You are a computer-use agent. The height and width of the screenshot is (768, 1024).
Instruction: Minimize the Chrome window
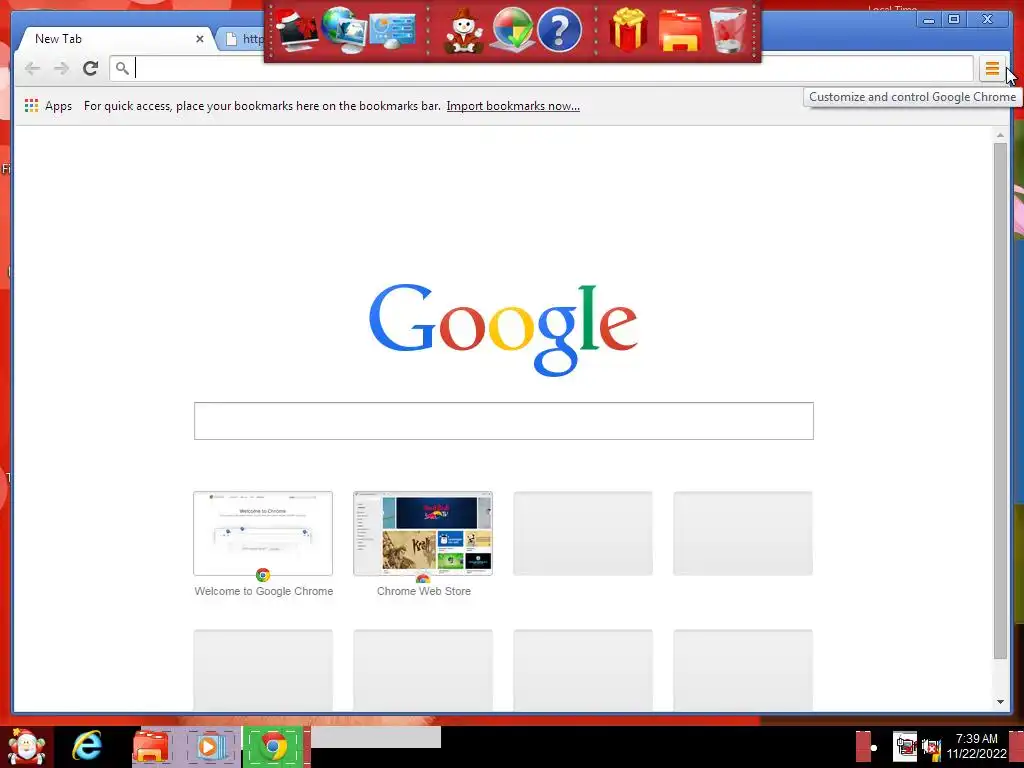coord(929,20)
